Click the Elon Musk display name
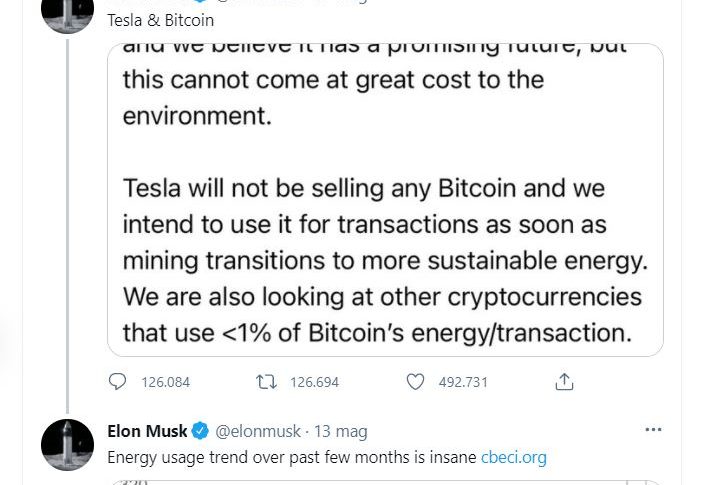The image size is (715, 485). pos(147,431)
